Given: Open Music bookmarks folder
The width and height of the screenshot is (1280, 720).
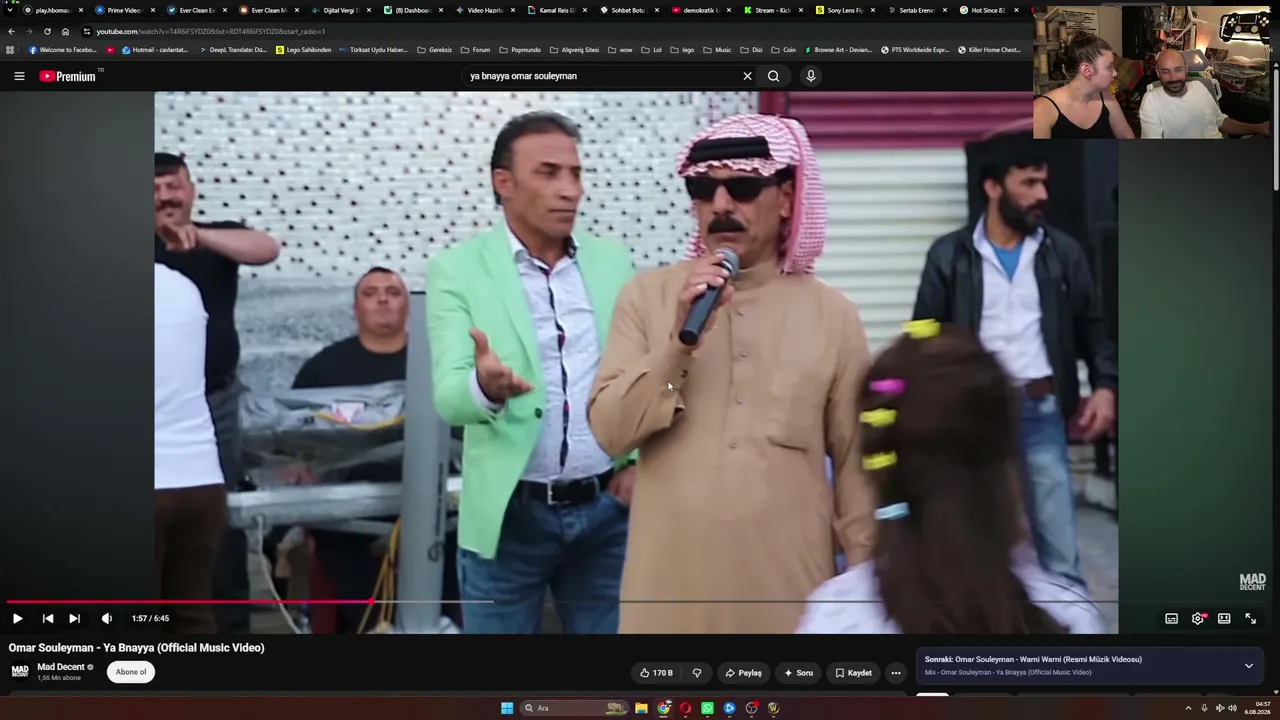Looking at the screenshot, I should pos(717,50).
